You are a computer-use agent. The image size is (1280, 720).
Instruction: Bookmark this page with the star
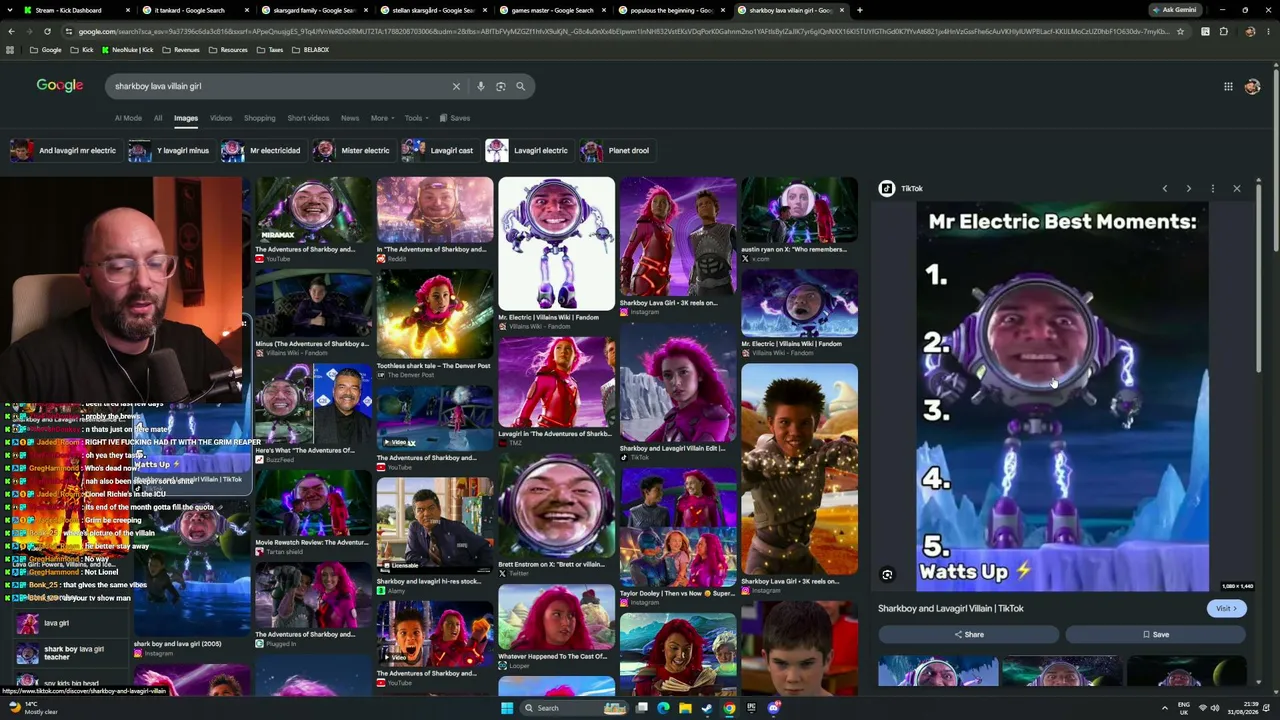[1180, 31]
